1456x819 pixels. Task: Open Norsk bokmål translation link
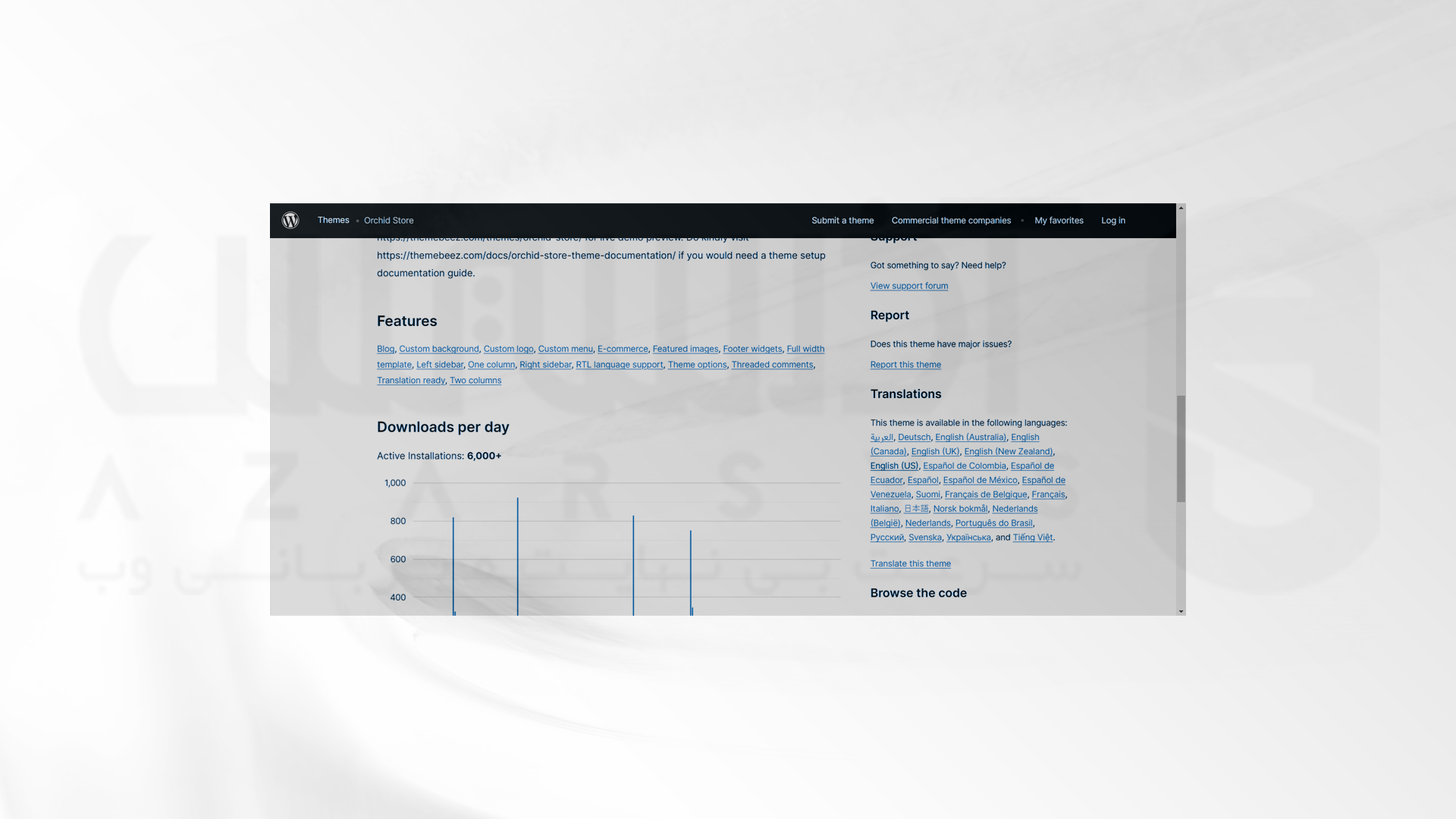point(960,510)
